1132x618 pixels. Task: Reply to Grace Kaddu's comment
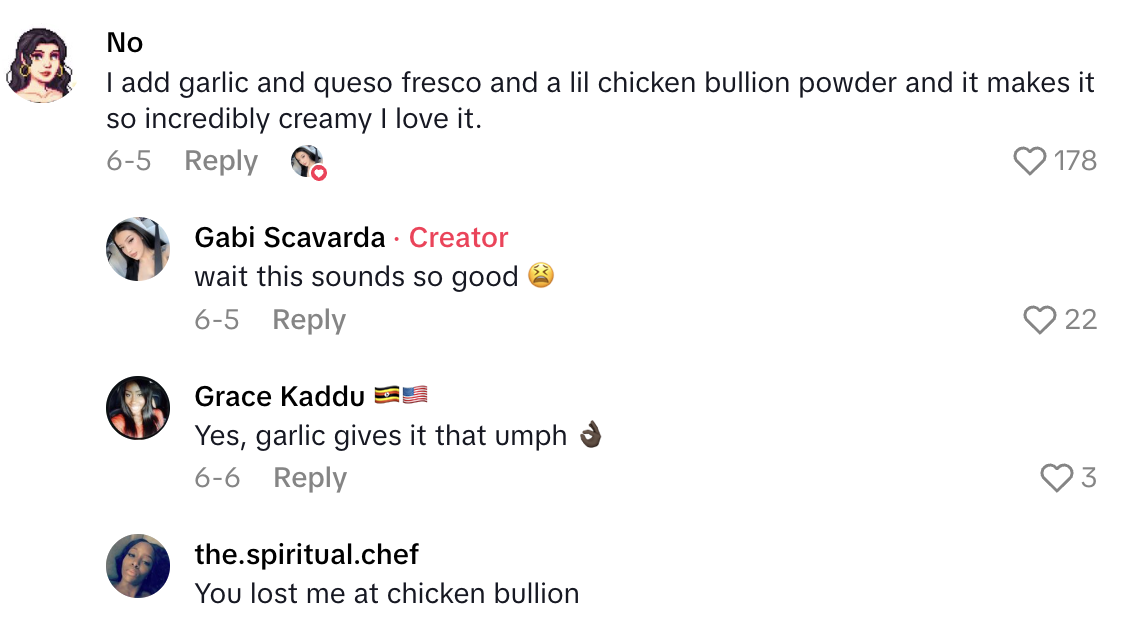pos(309,477)
